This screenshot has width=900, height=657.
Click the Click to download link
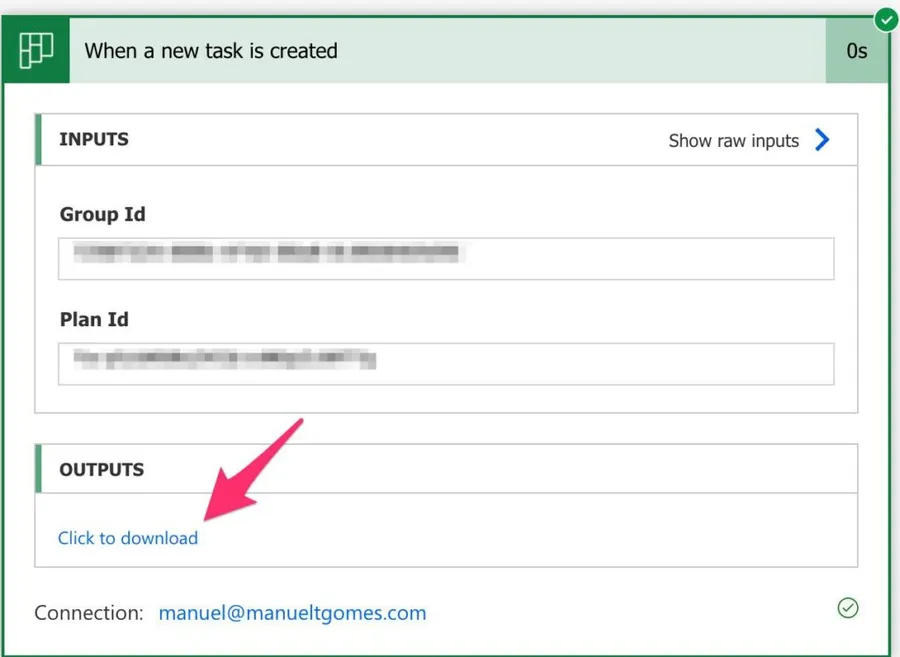tap(128, 538)
